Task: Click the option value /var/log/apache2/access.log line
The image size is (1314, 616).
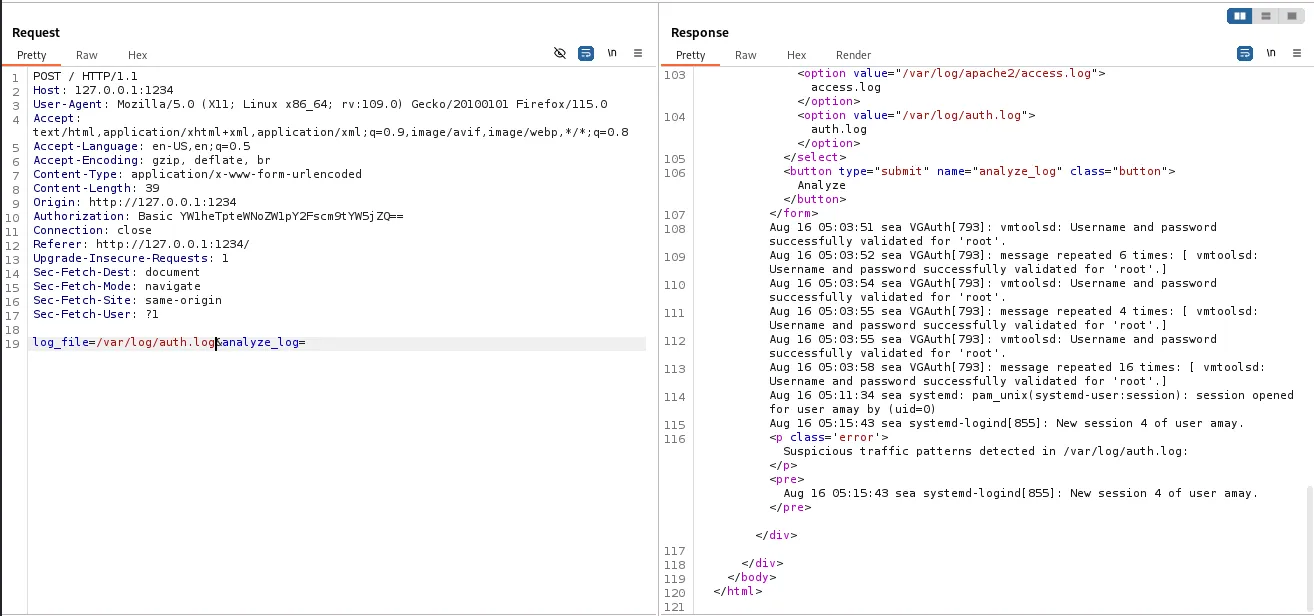Action: pos(951,73)
